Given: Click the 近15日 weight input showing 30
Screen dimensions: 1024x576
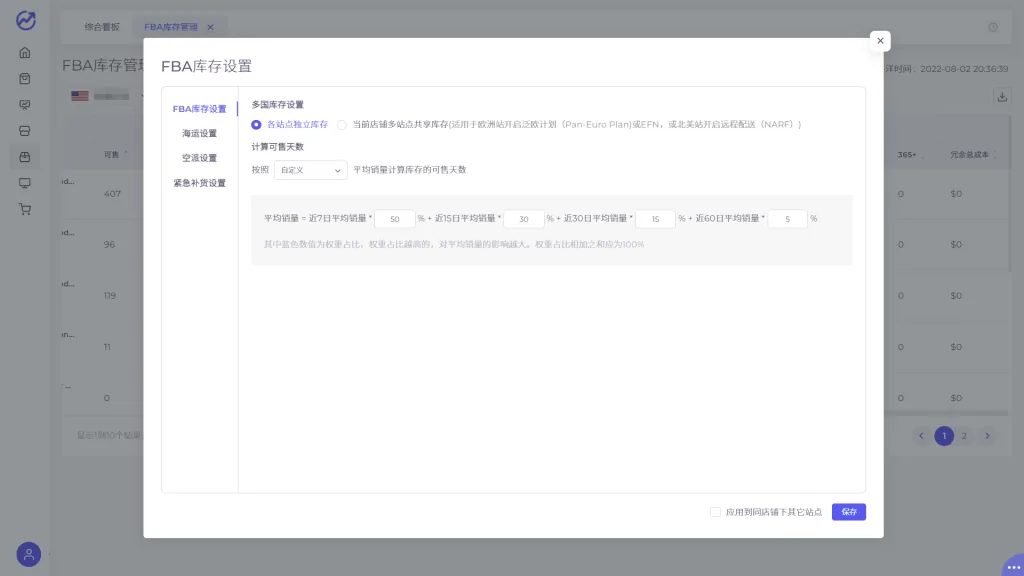Looking at the screenshot, I should coord(524,219).
